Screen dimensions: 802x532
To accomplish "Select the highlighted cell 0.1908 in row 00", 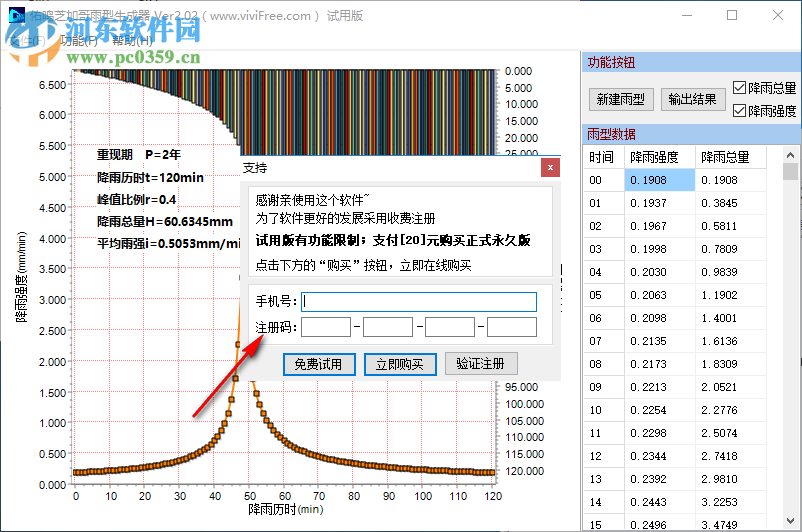I will pos(660,180).
